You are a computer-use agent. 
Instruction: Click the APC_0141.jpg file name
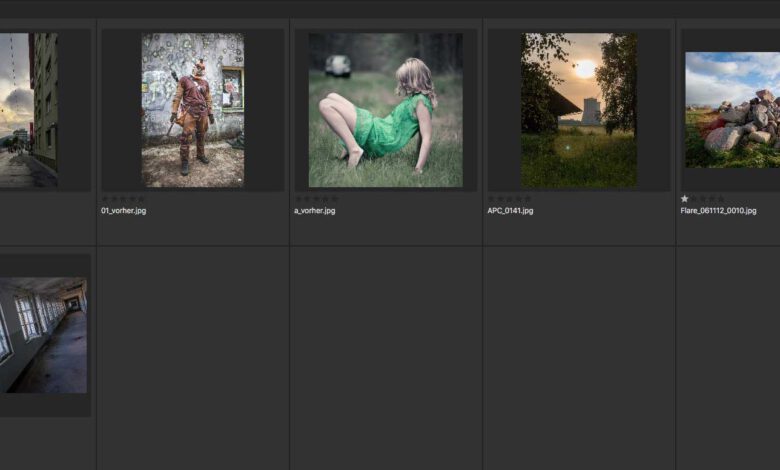pyautogui.click(x=510, y=210)
